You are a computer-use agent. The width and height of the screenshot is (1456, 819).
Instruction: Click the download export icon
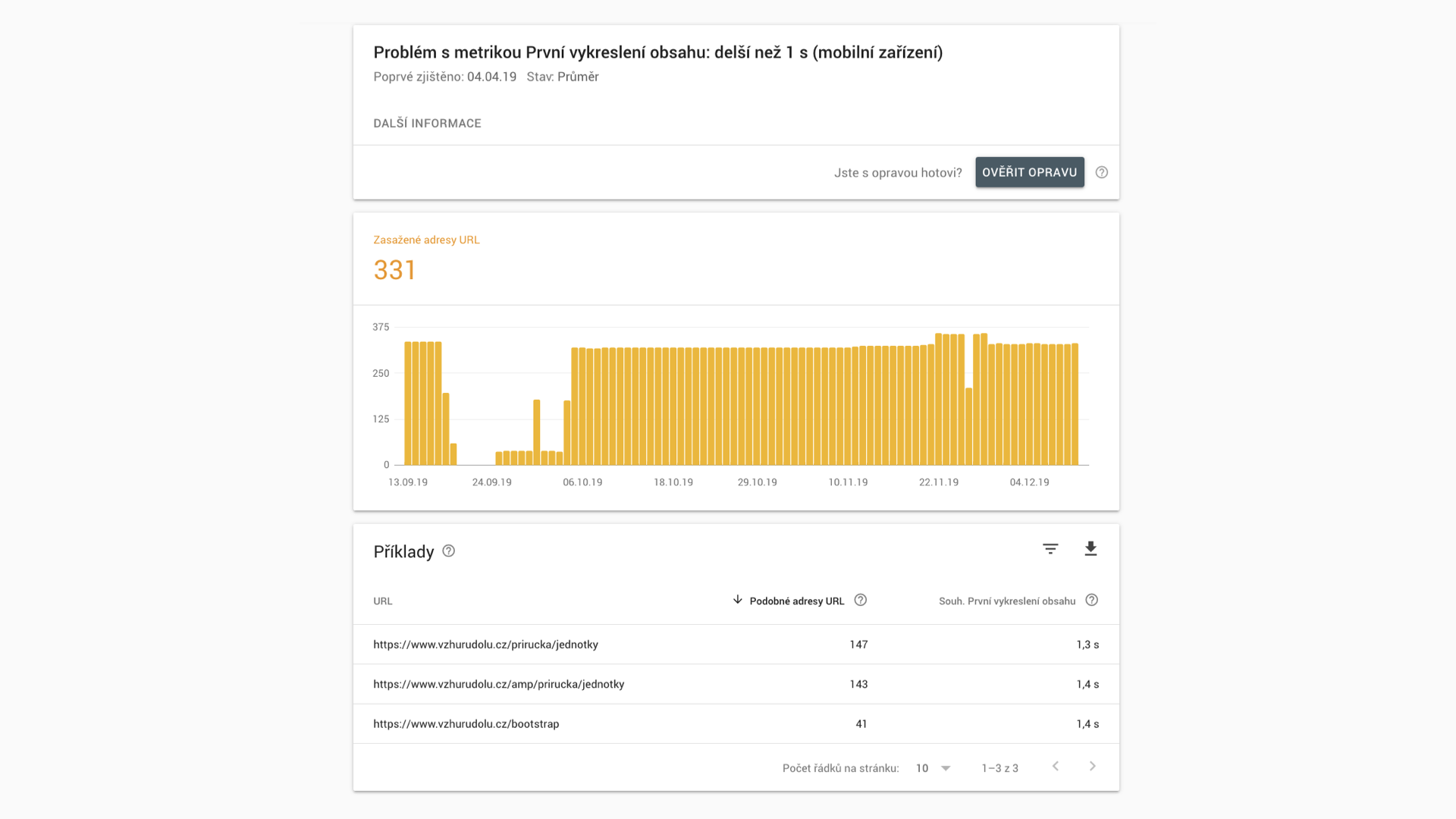pos(1090,549)
